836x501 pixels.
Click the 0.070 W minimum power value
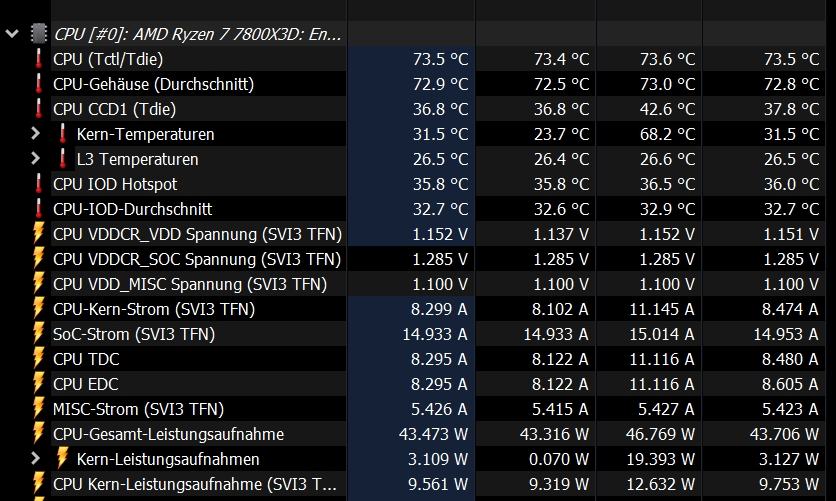[559, 459]
